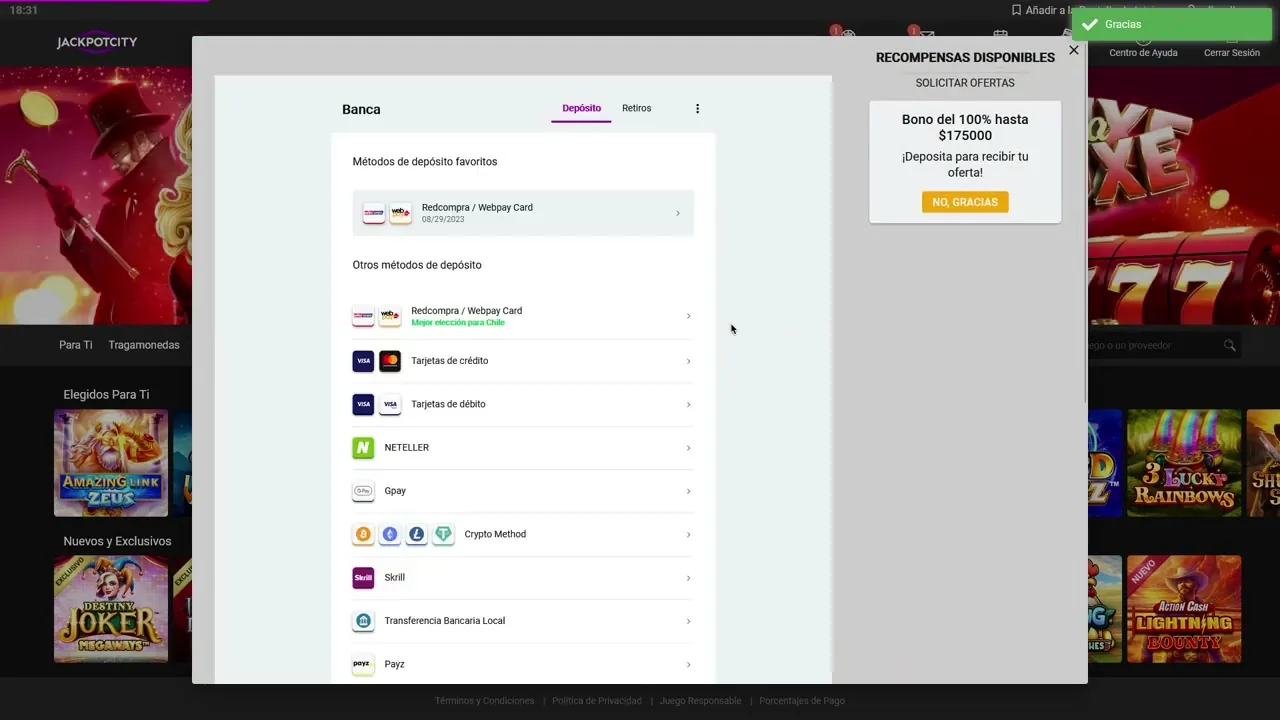Click the Mastercard icon for credit cards
The height and width of the screenshot is (720, 1280).
[390, 361]
